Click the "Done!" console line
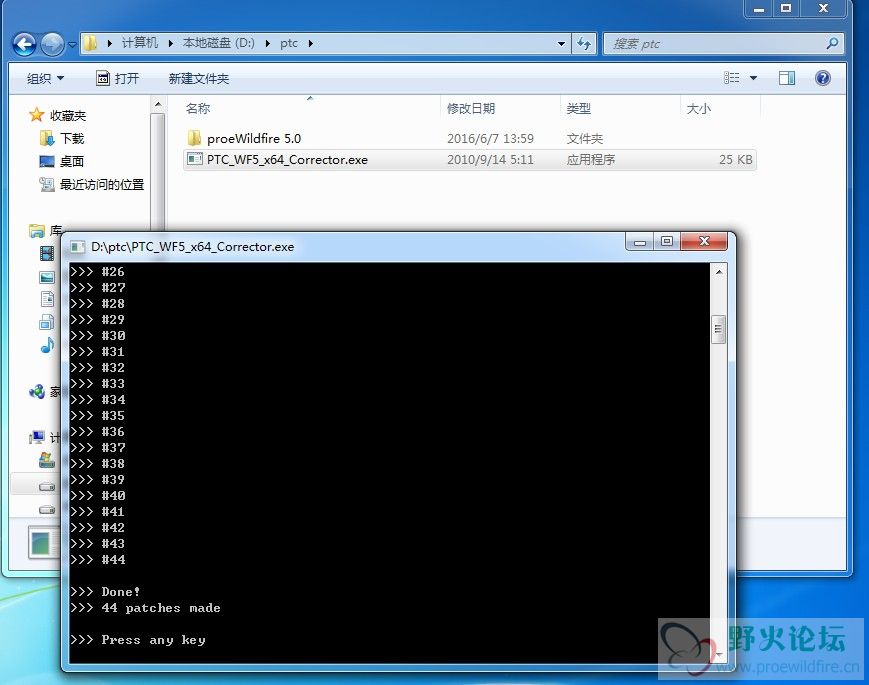This screenshot has height=685, width=869. [x=121, y=592]
